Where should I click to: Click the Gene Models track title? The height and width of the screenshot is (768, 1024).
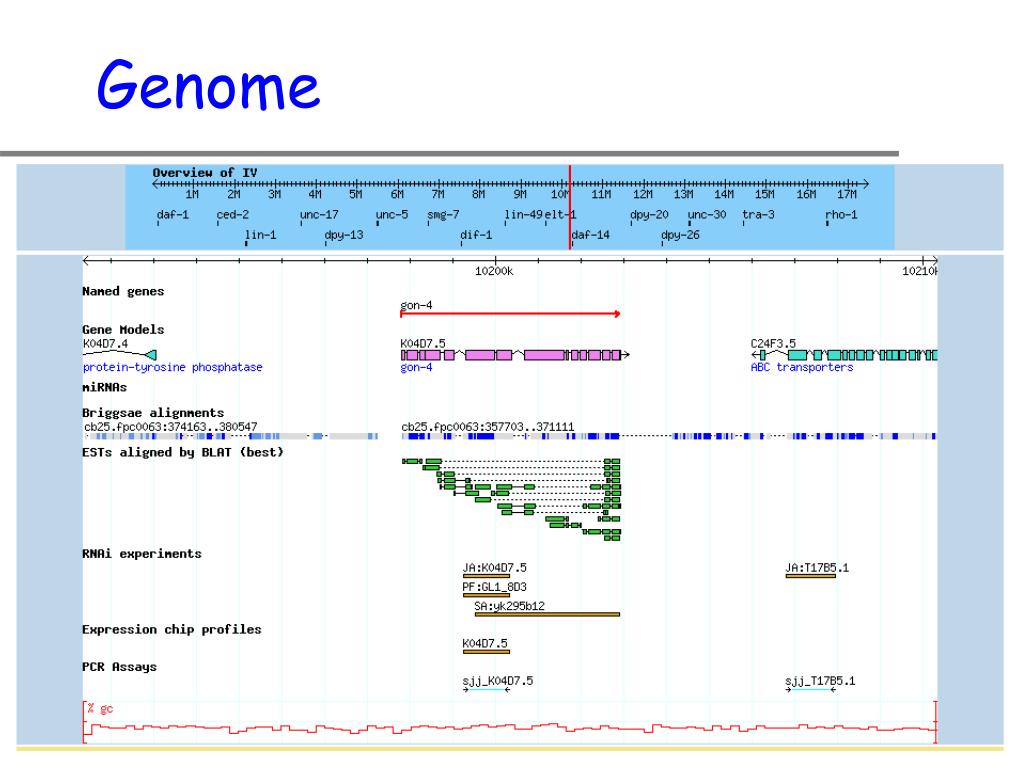pyautogui.click(x=123, y=330)
